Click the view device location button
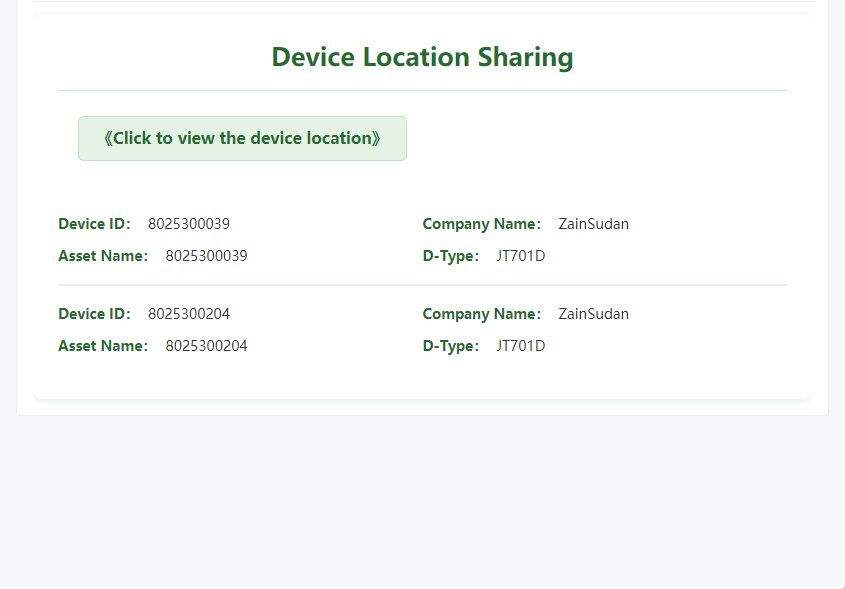The image size is (845, 589). tap(242, 138)
